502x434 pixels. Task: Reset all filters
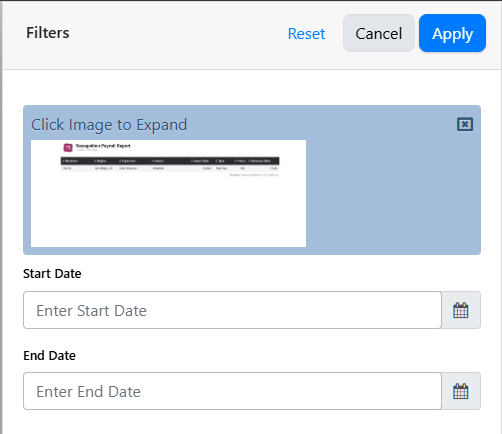[306, 33]
